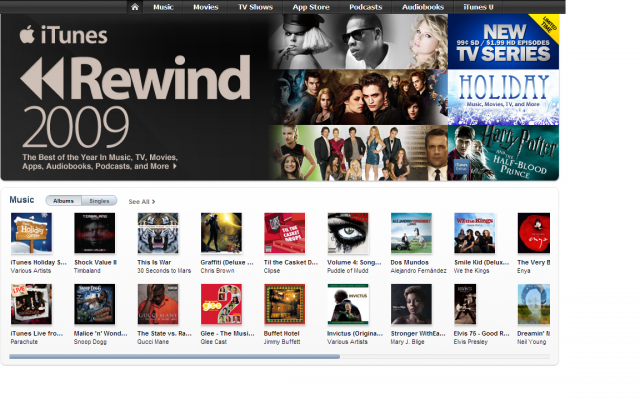Click the Alejandro Fernández artist name
The width and height of the screenshot is (640, 400).
418,271
